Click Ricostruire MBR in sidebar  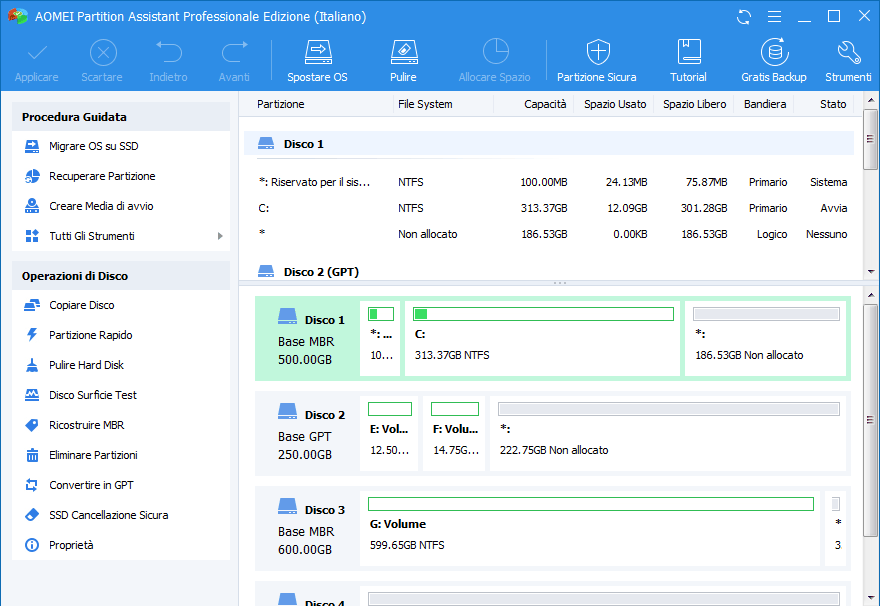pos(87,425)
